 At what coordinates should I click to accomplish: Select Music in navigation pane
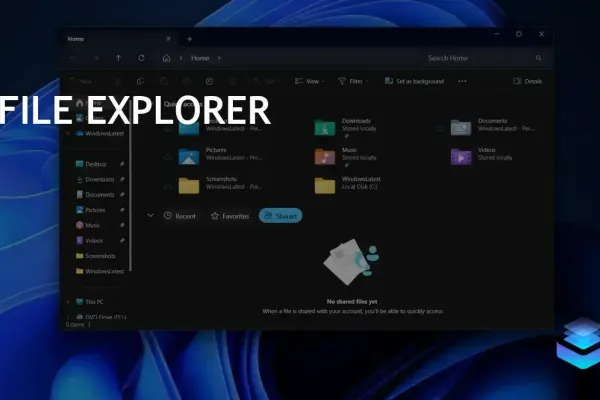click(88, 225)
